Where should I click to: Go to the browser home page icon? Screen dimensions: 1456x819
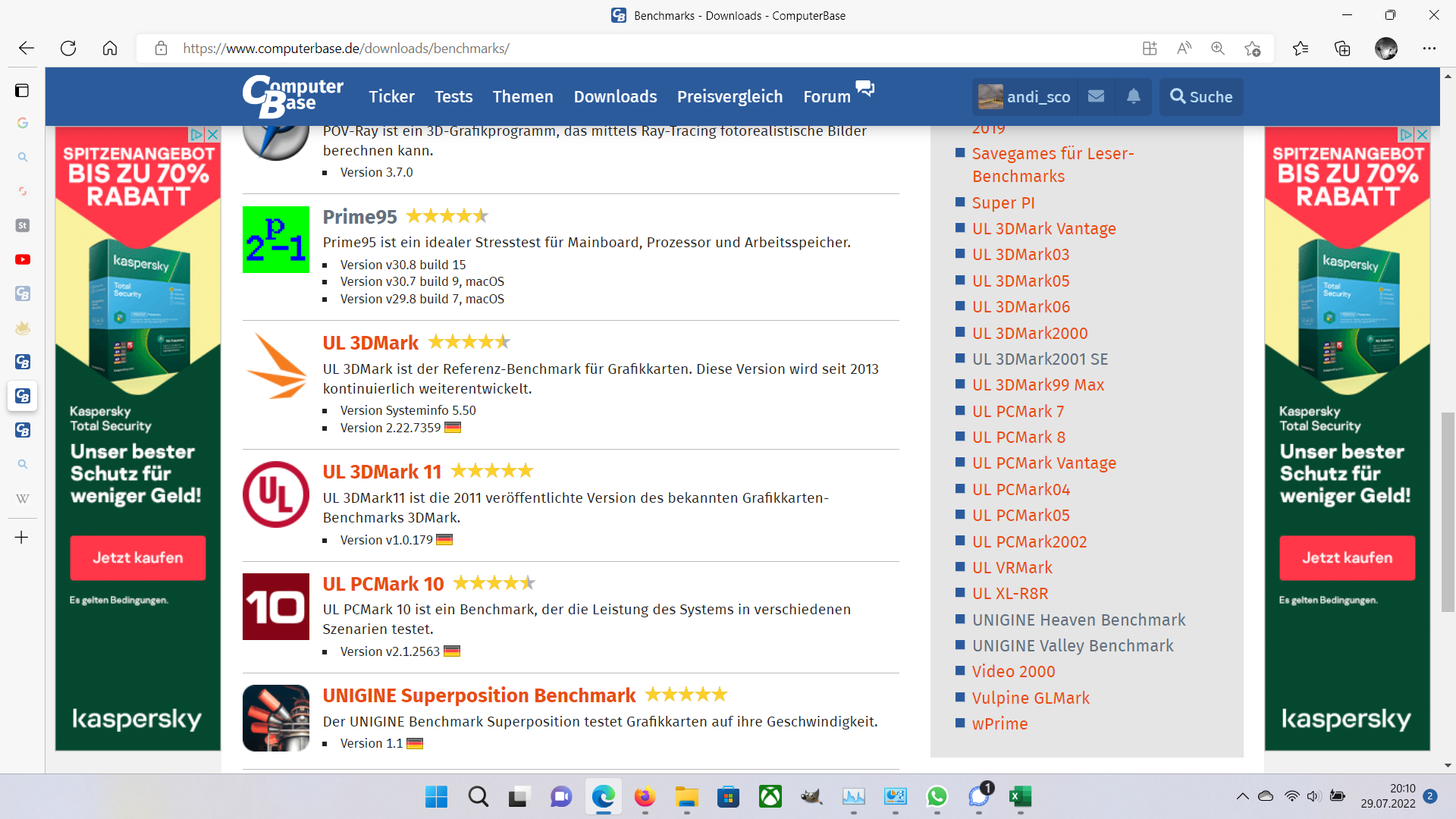coord(110,49)
